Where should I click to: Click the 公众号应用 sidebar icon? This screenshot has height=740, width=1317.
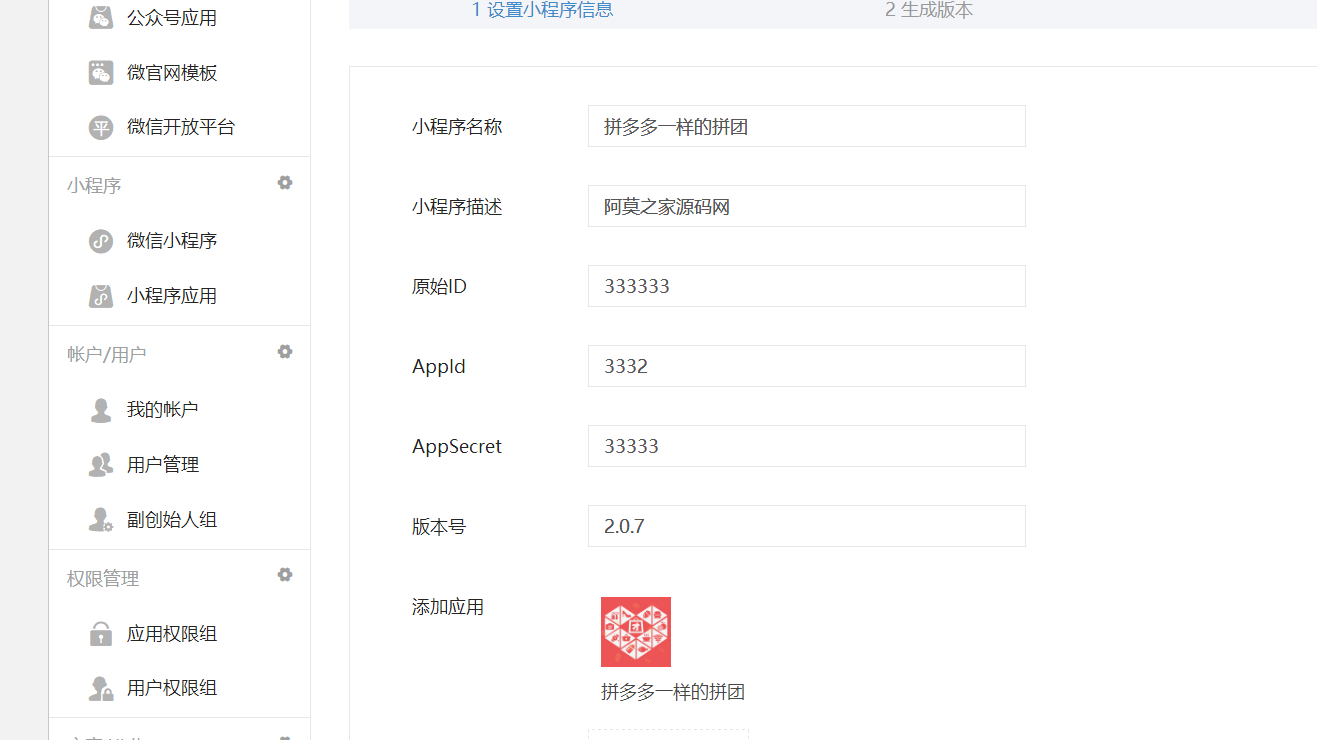point(101,18)
